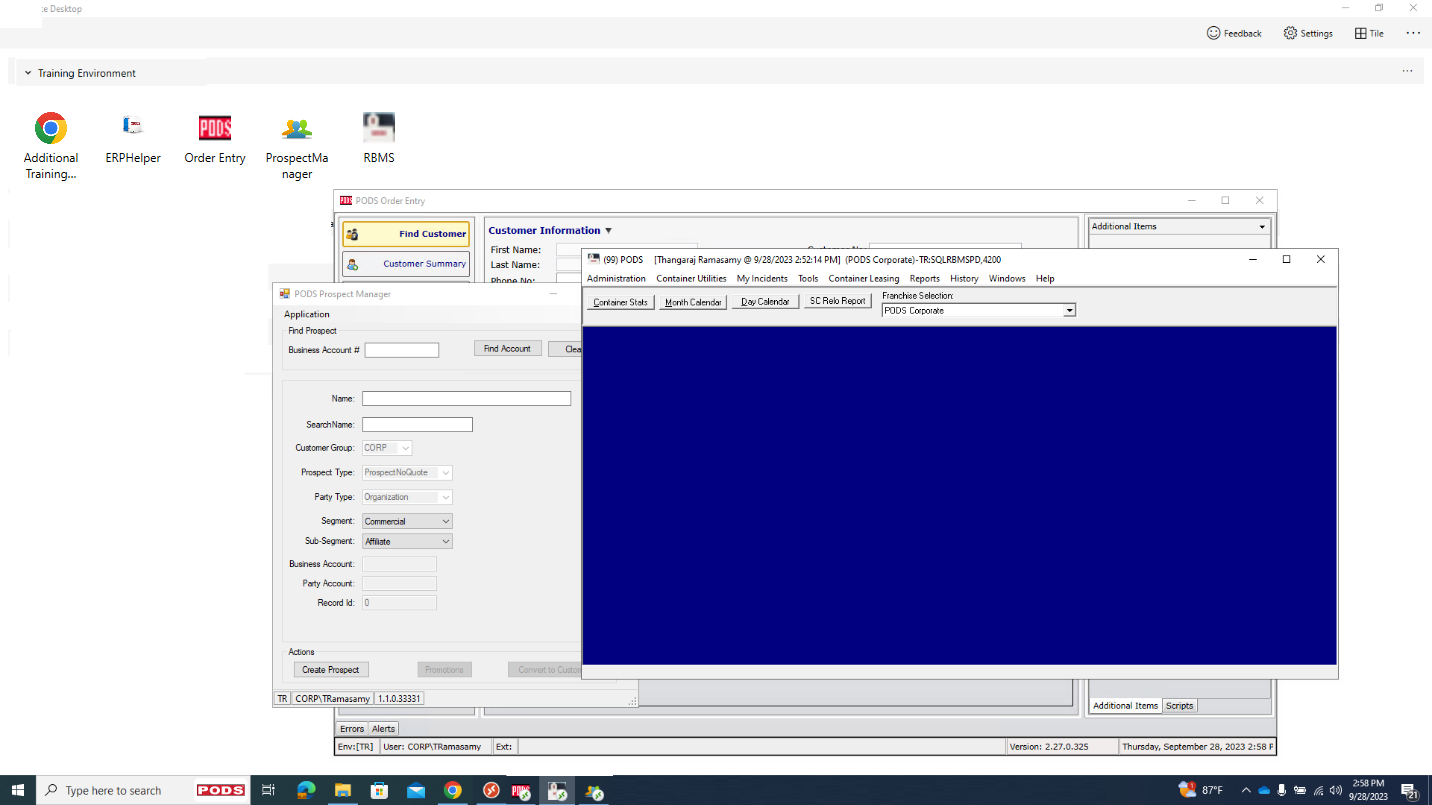Open Additional Items dropdown in Order Entry
This screenshot has height=805, width=1432.
(x=1262, y=227)
